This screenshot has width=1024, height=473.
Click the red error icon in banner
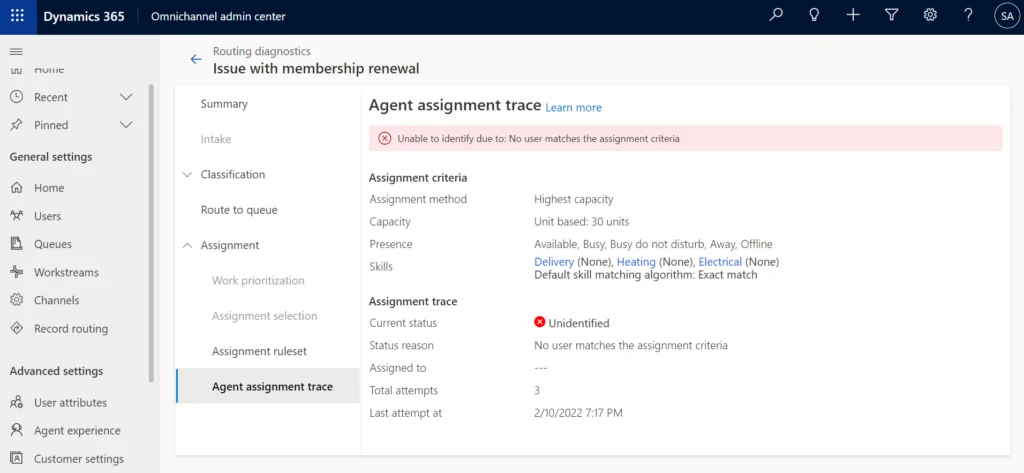(x=385, y=139)
